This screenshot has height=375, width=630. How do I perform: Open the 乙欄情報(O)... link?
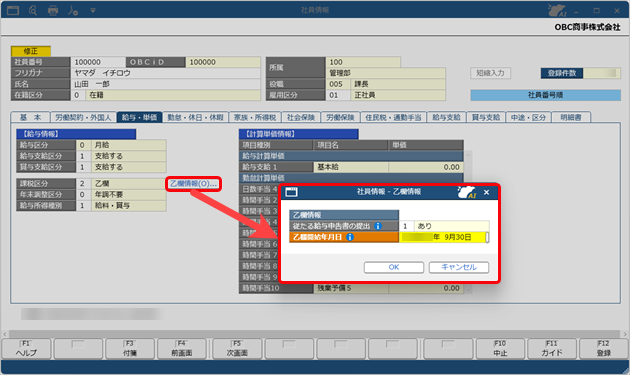[x=193, y=184]
